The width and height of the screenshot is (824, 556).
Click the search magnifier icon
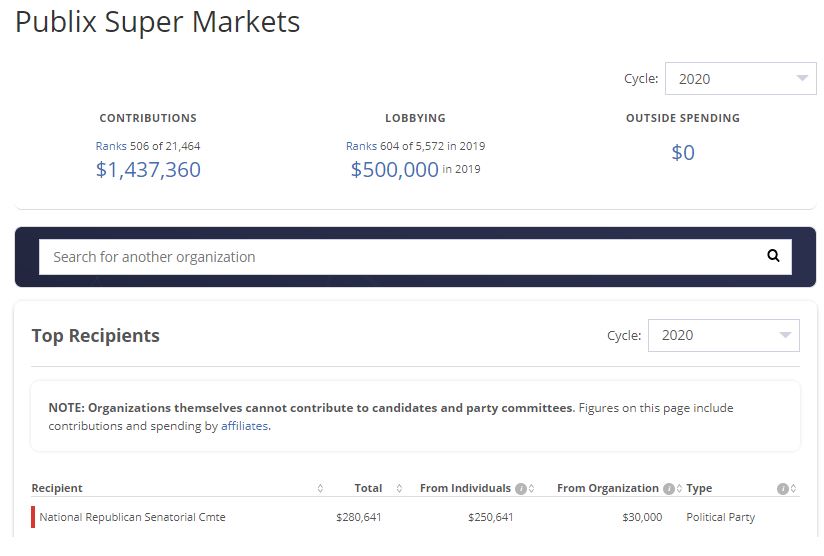[x=773, y=256]
